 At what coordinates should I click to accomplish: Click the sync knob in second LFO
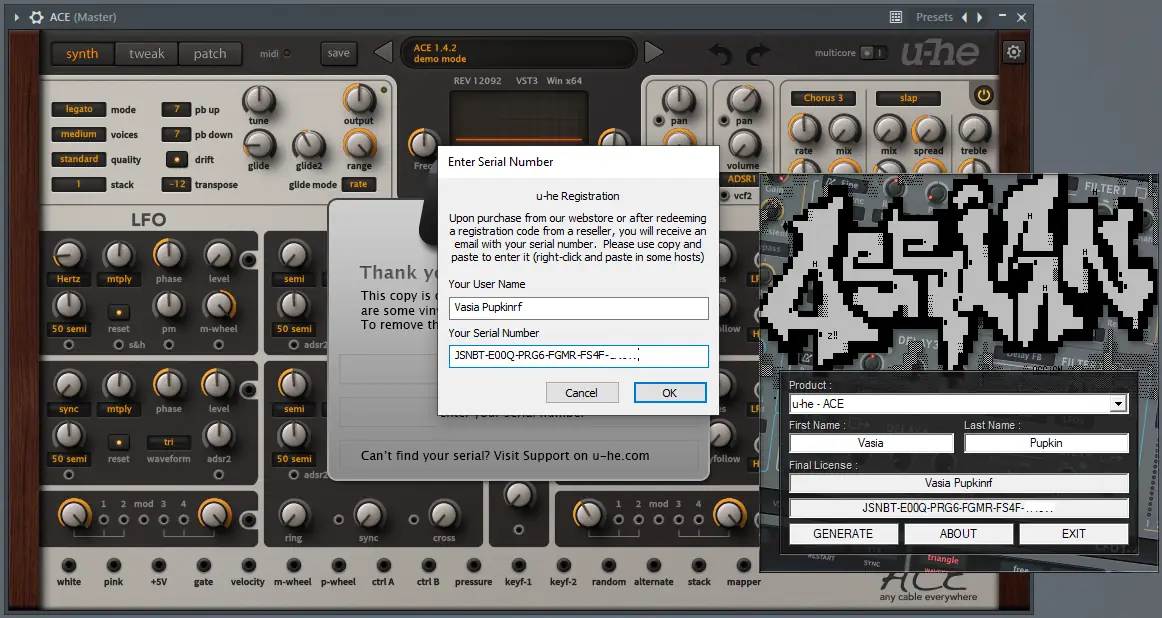click(x=68, y=385)
